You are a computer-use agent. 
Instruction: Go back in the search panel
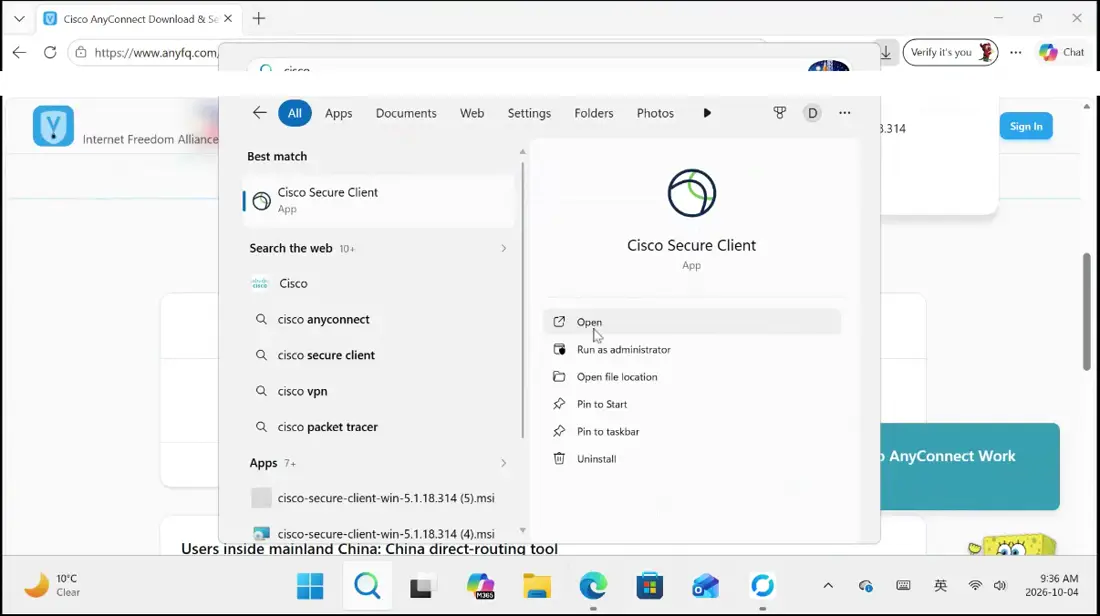(260, 112)
